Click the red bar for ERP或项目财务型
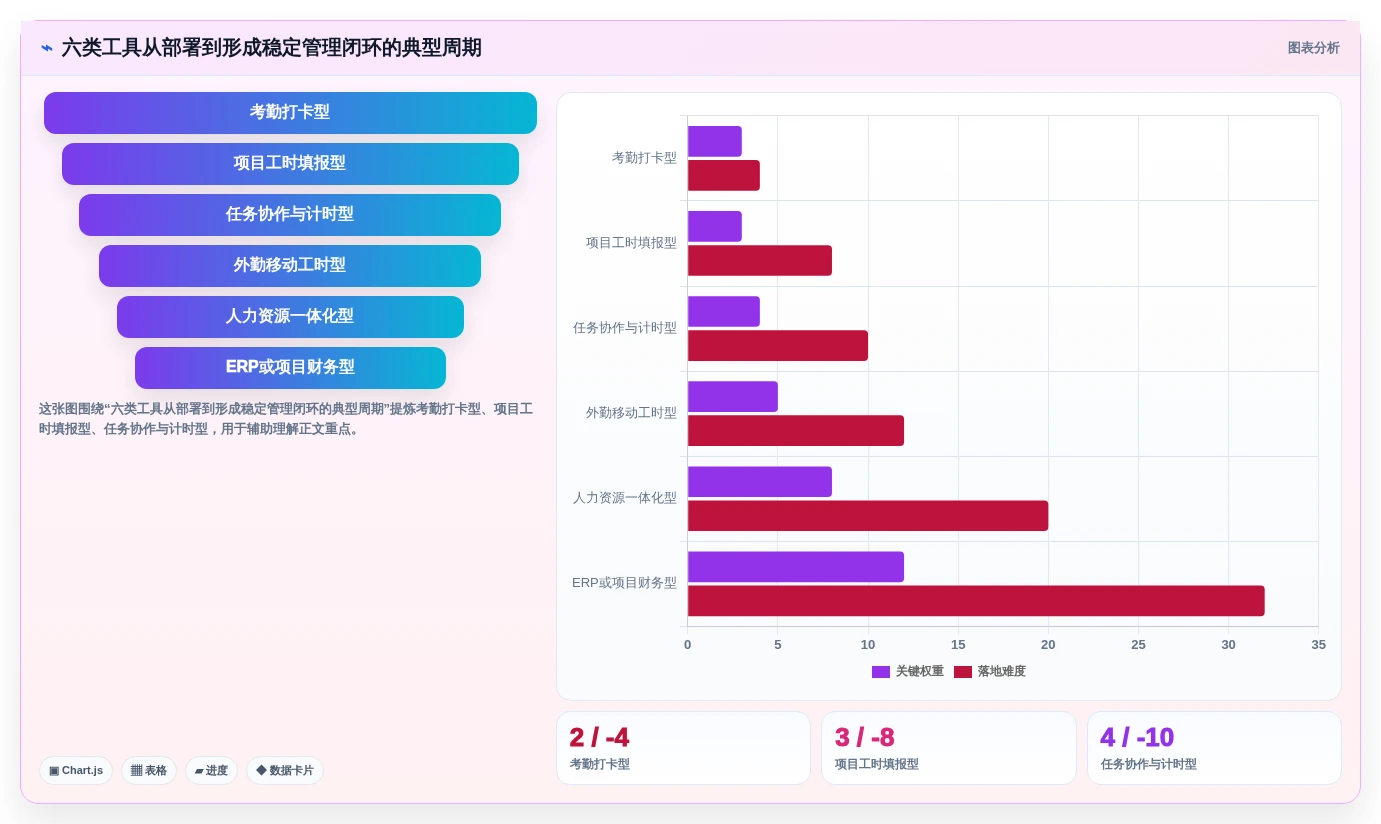1381x824 pixels. 976,601
